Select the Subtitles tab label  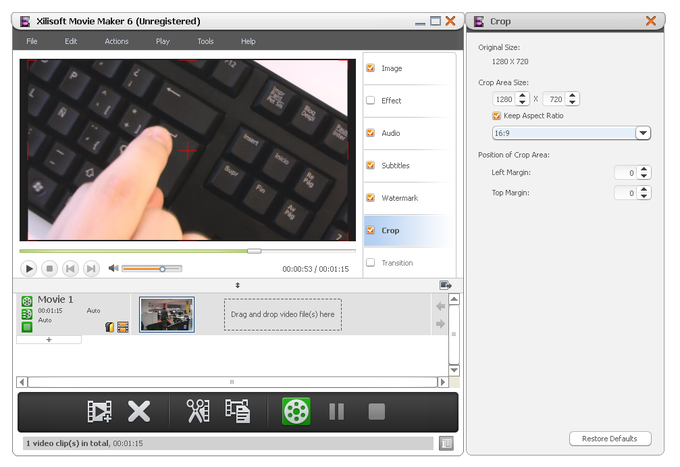[x=396, y=165]
